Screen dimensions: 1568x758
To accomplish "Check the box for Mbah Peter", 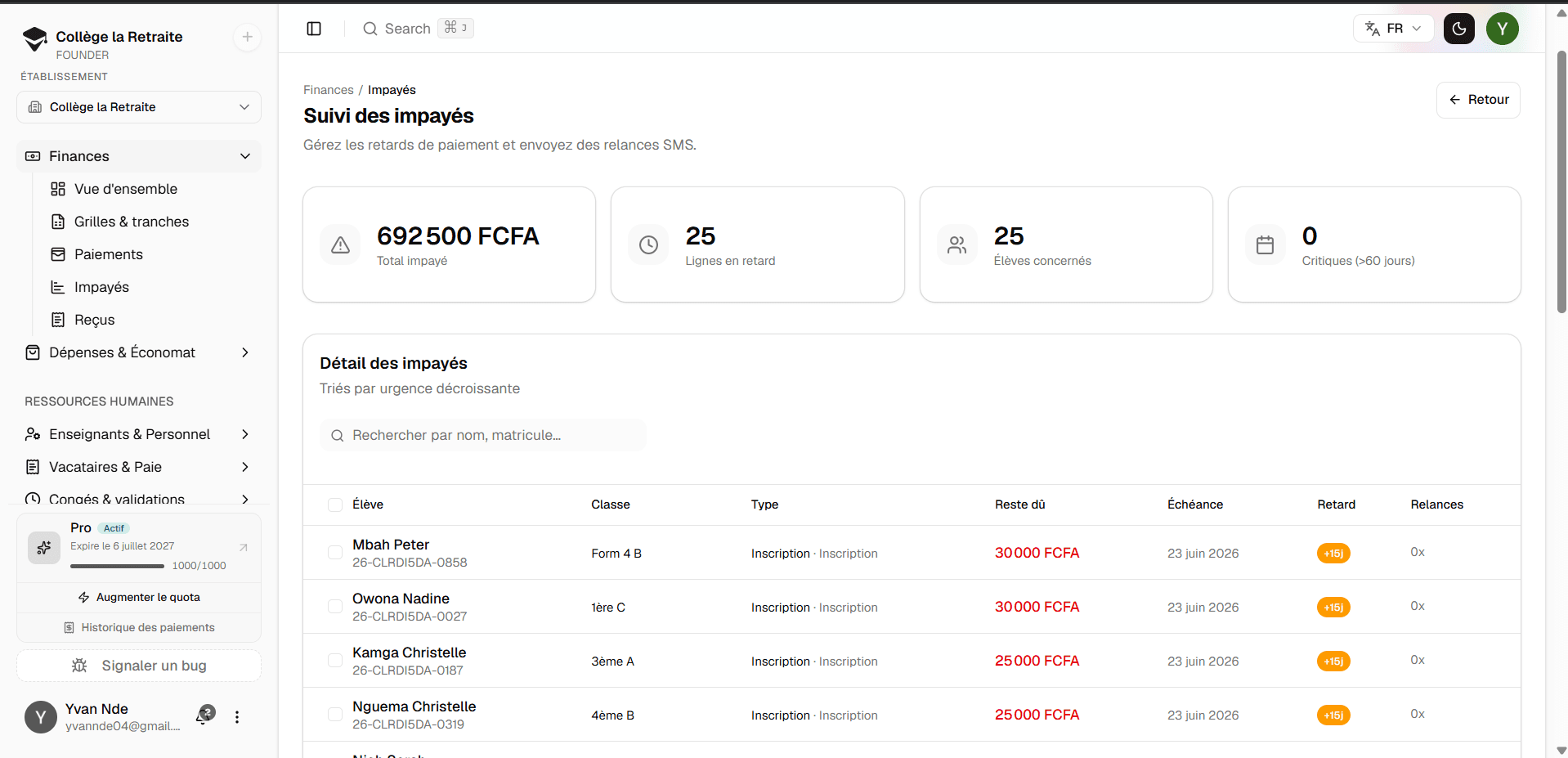I will pyautogui.click(x=335, y=553).
